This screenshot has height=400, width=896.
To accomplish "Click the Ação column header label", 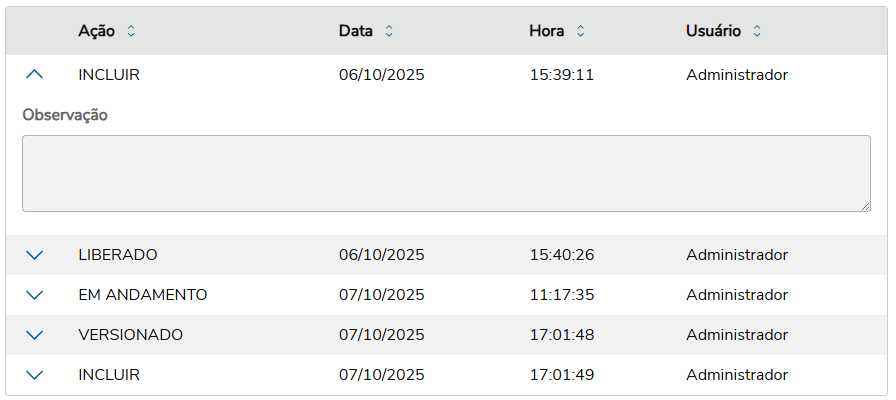I will [x=96, y=31].
